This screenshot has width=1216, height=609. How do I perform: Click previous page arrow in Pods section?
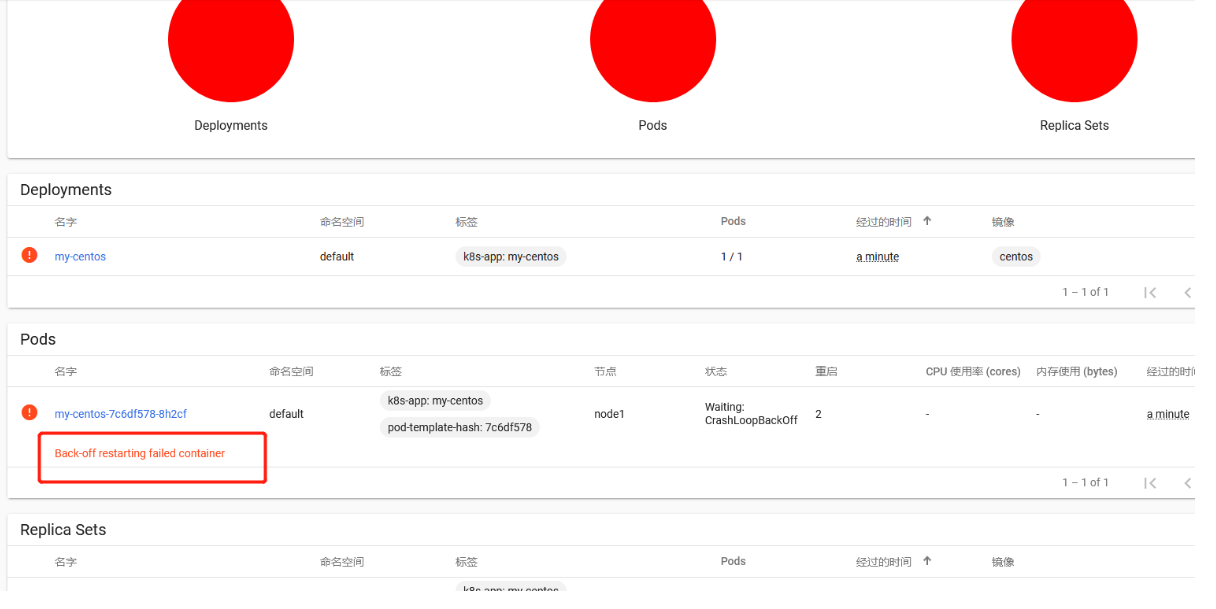pyautogui.click(x=1187, y=482)
